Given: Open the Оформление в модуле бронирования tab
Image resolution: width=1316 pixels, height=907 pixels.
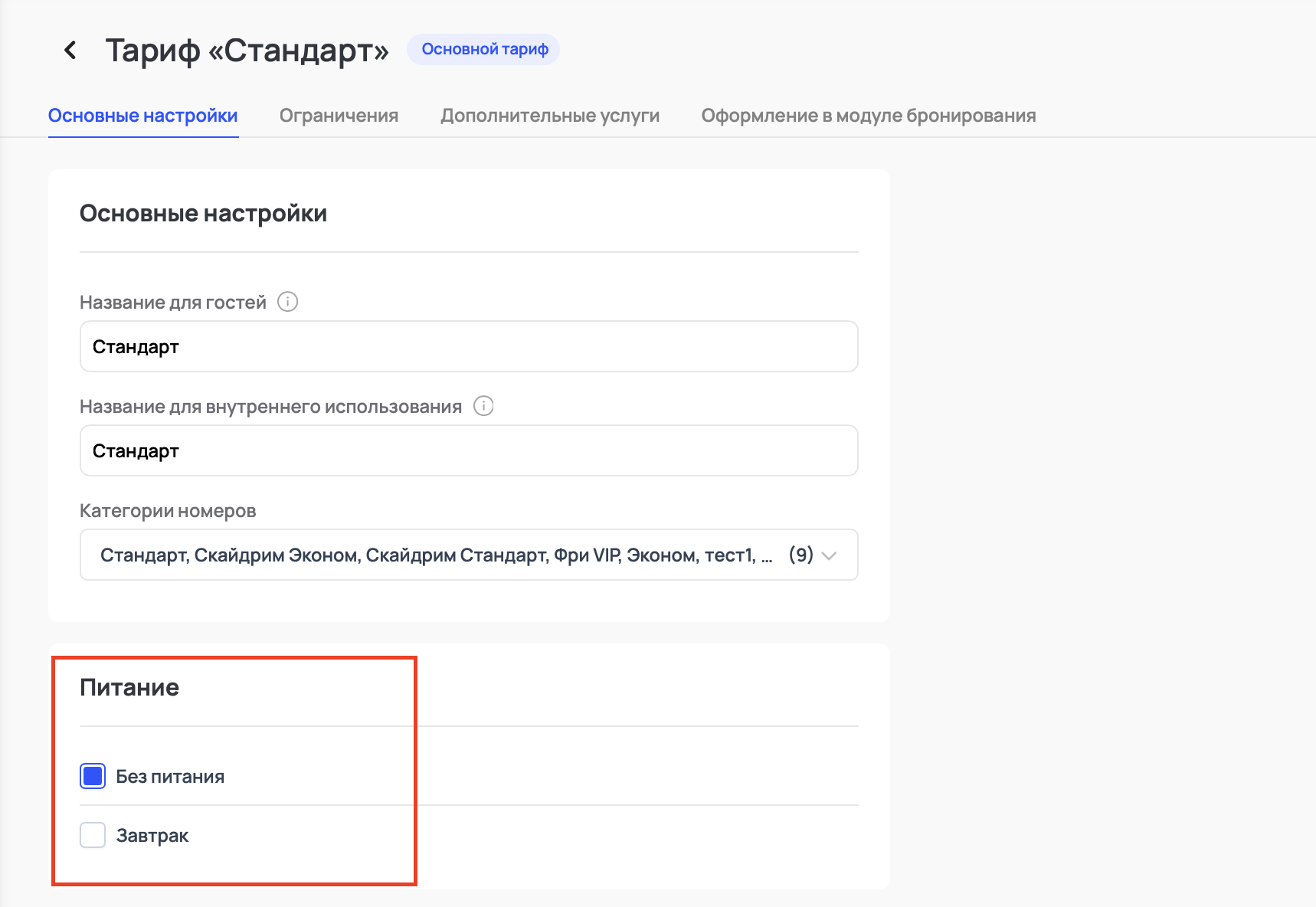Looking at the screenshot, I should tap(868, 116).
